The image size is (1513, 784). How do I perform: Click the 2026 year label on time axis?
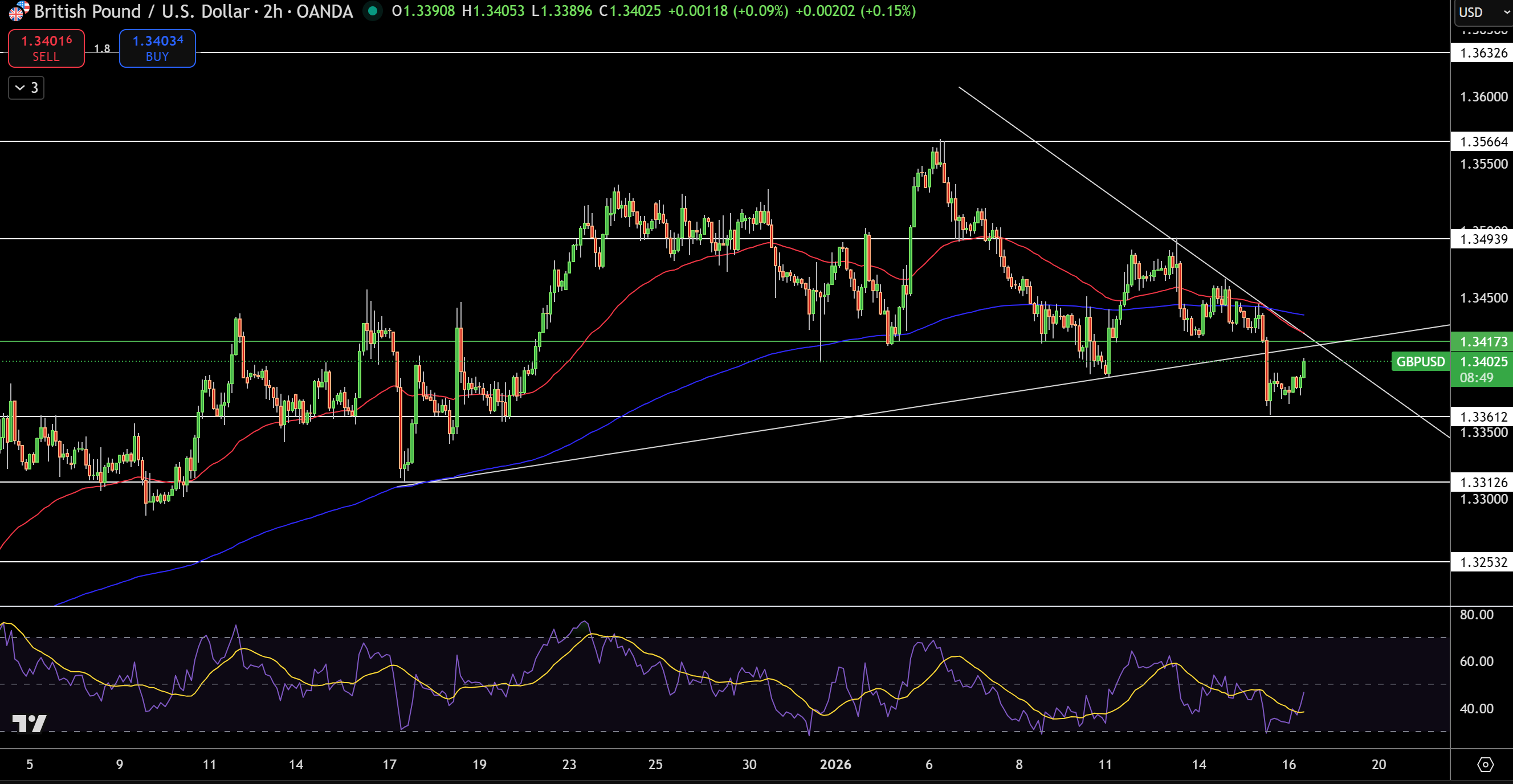pyautogui.click(x=835, y=765)
